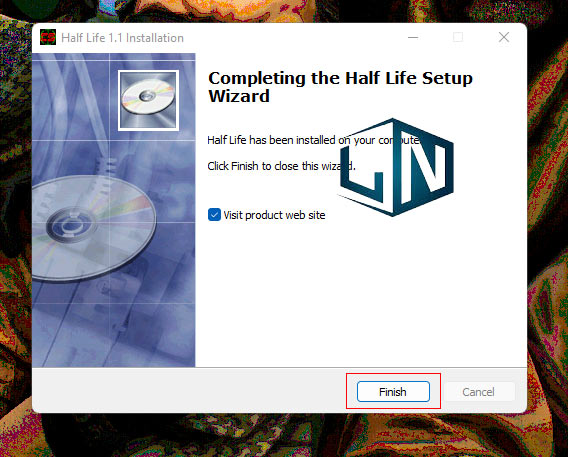Image resolution: width=568 pixels, height=457 pixels.
Task: Click the grey footer bar left of Finish
Action: click(x=188, y=390)
